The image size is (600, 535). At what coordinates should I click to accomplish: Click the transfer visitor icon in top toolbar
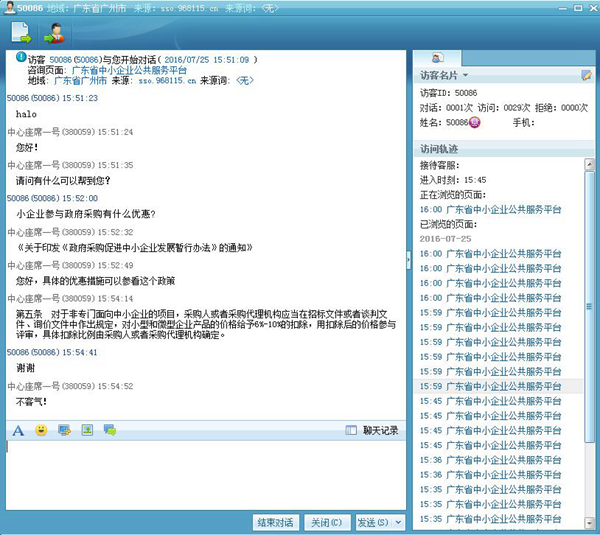(x=54, y=32)
